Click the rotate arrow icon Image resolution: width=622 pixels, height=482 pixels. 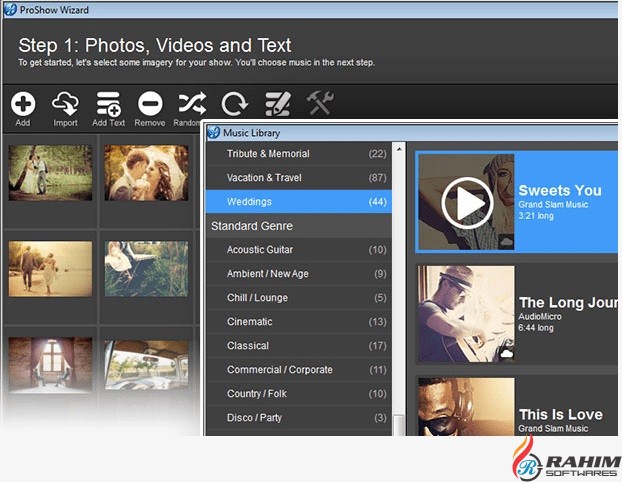(234, 103)
